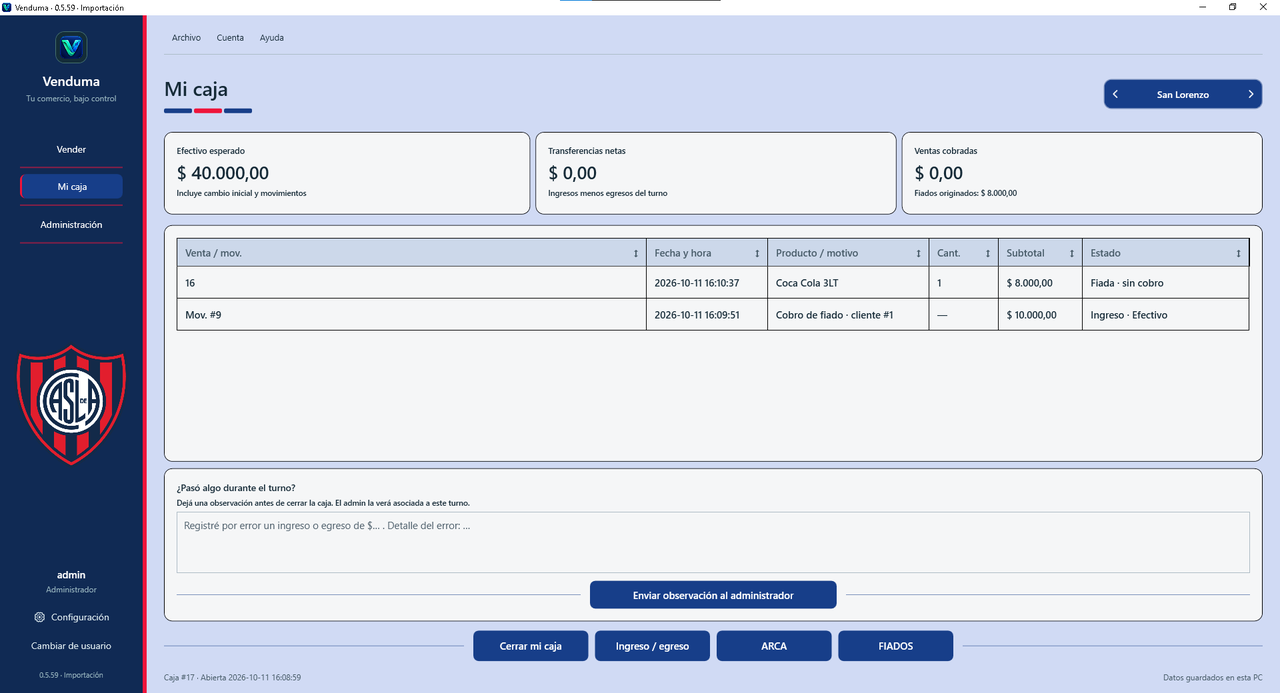The image size is (1280, 693).
Task: Click Cambiar de usuario in sidebar
Action: (x=71, y=646)
